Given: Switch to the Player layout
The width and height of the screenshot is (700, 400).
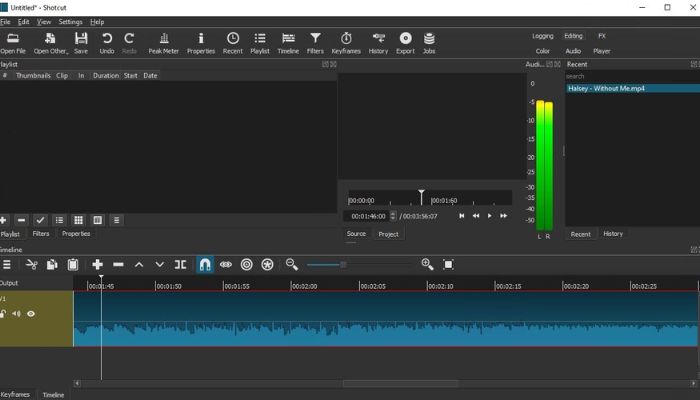Looking at the screenshot, I should 602,51.
